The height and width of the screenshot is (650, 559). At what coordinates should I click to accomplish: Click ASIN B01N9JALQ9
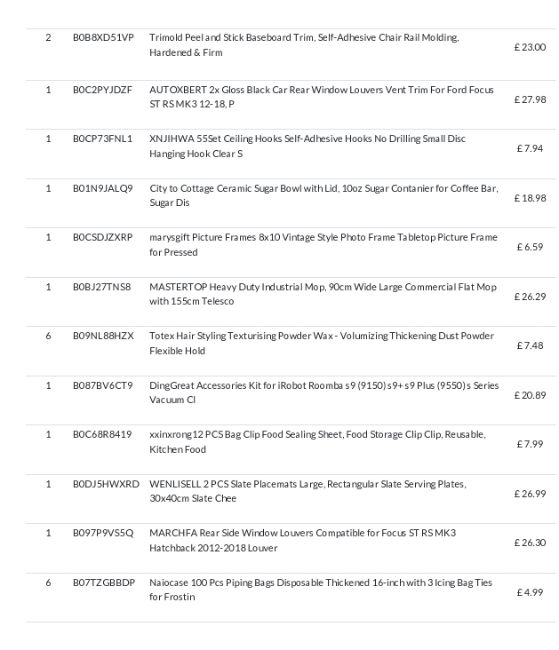pos(102,189)
